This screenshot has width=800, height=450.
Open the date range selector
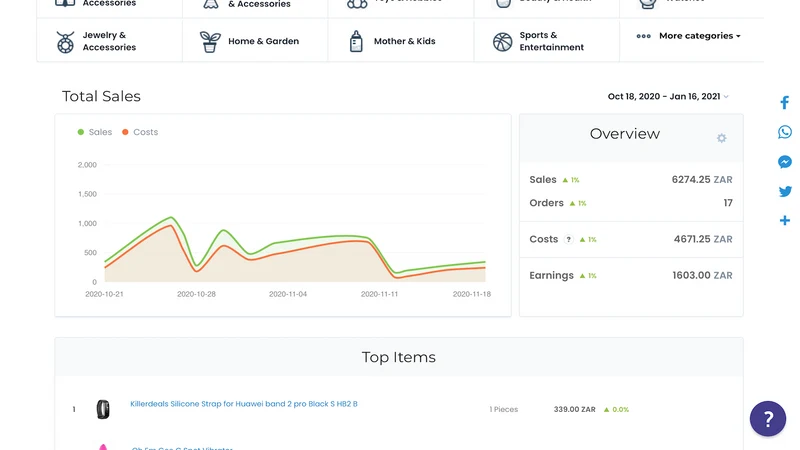tap(668, 96)
